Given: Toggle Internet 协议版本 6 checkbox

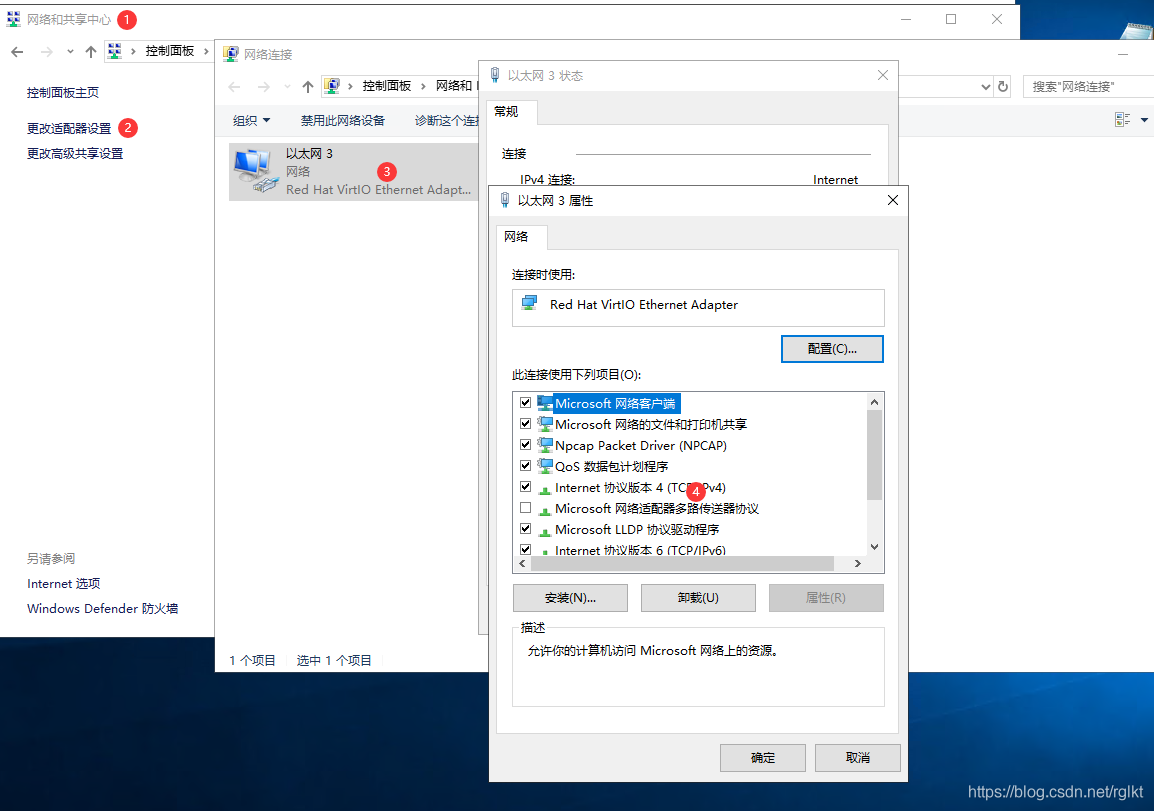Looking at the screenshot, I should click(x=525, y=549).
